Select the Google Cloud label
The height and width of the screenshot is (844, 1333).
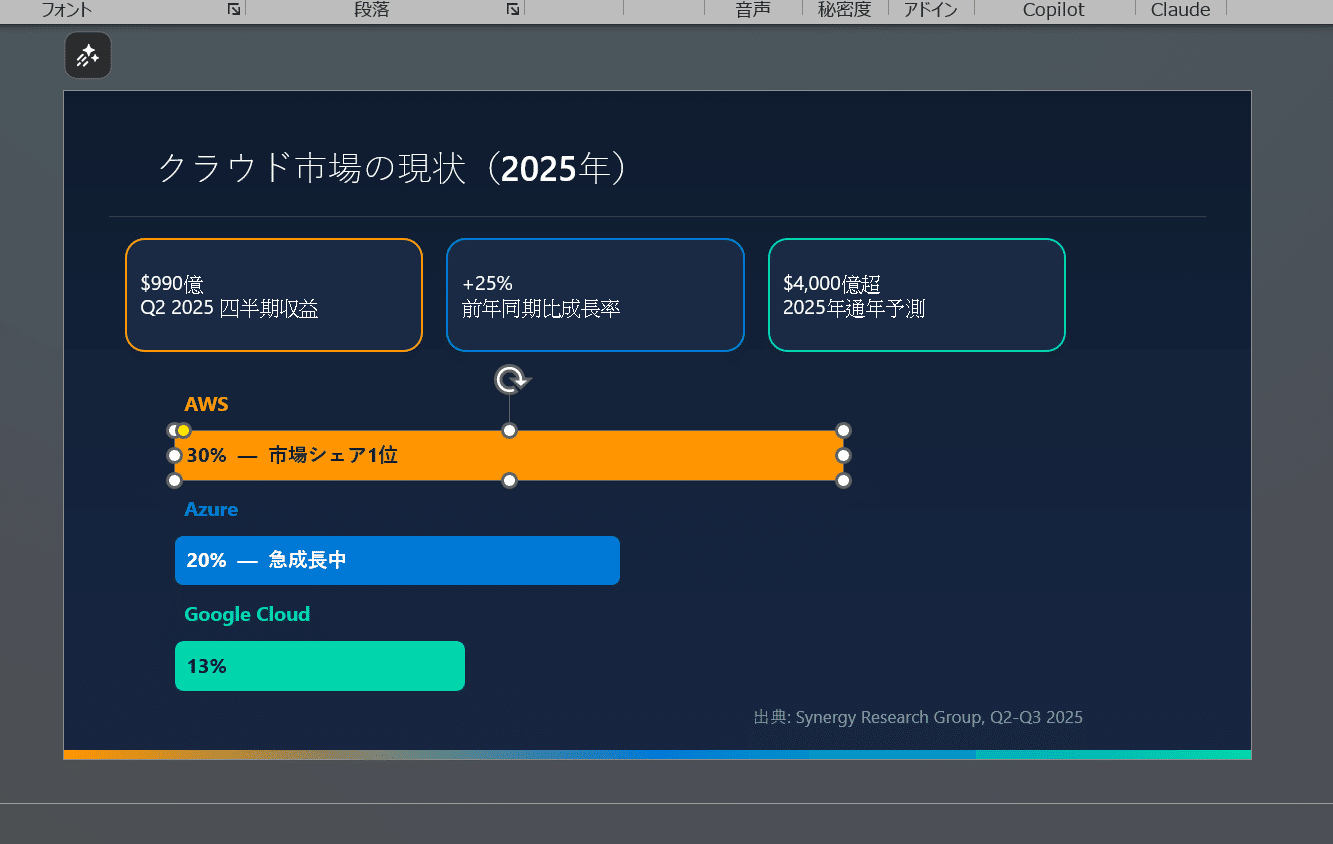point(247,615)
